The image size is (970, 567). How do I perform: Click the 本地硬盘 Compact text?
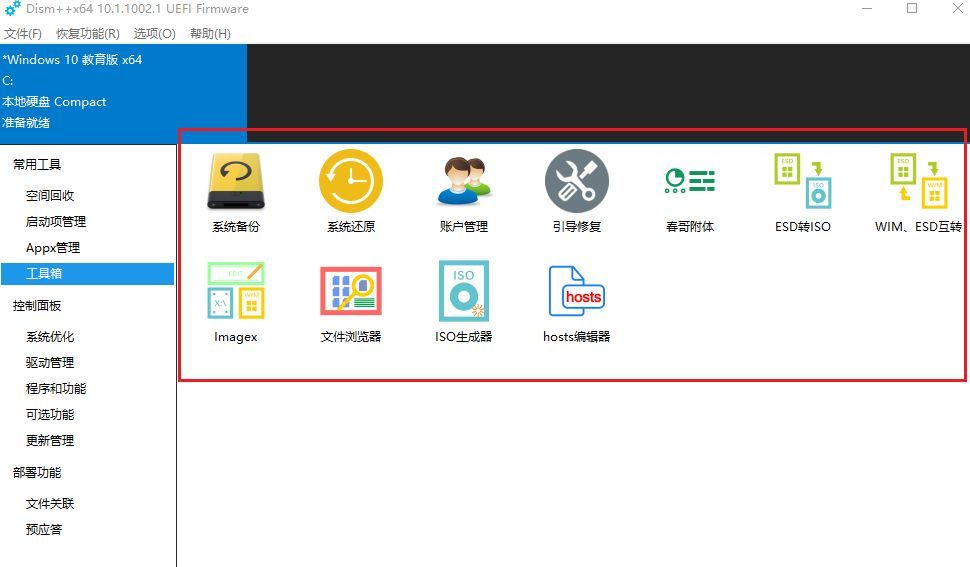tap(54, 101)
